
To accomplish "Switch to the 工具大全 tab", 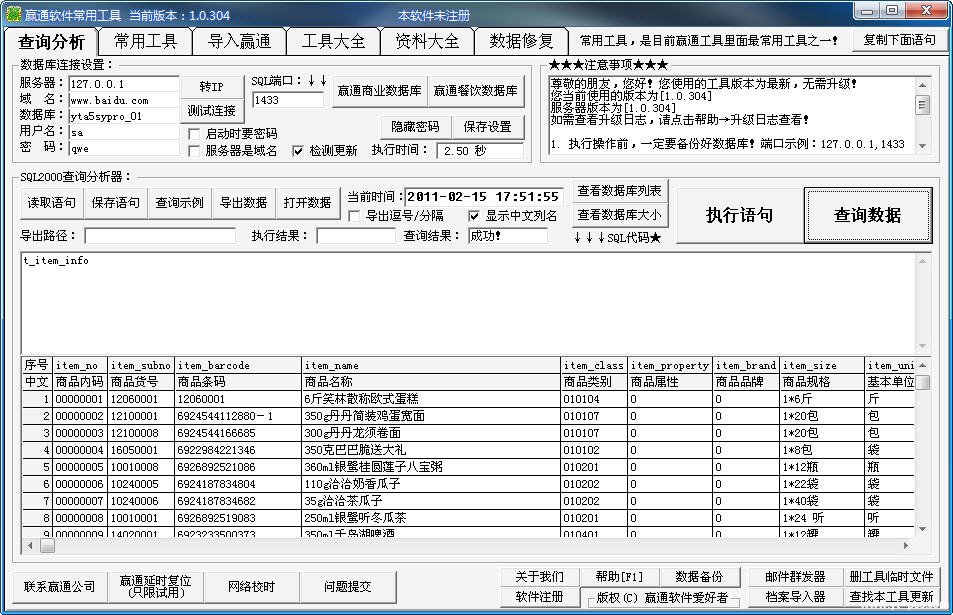I will tap(333, 41).
